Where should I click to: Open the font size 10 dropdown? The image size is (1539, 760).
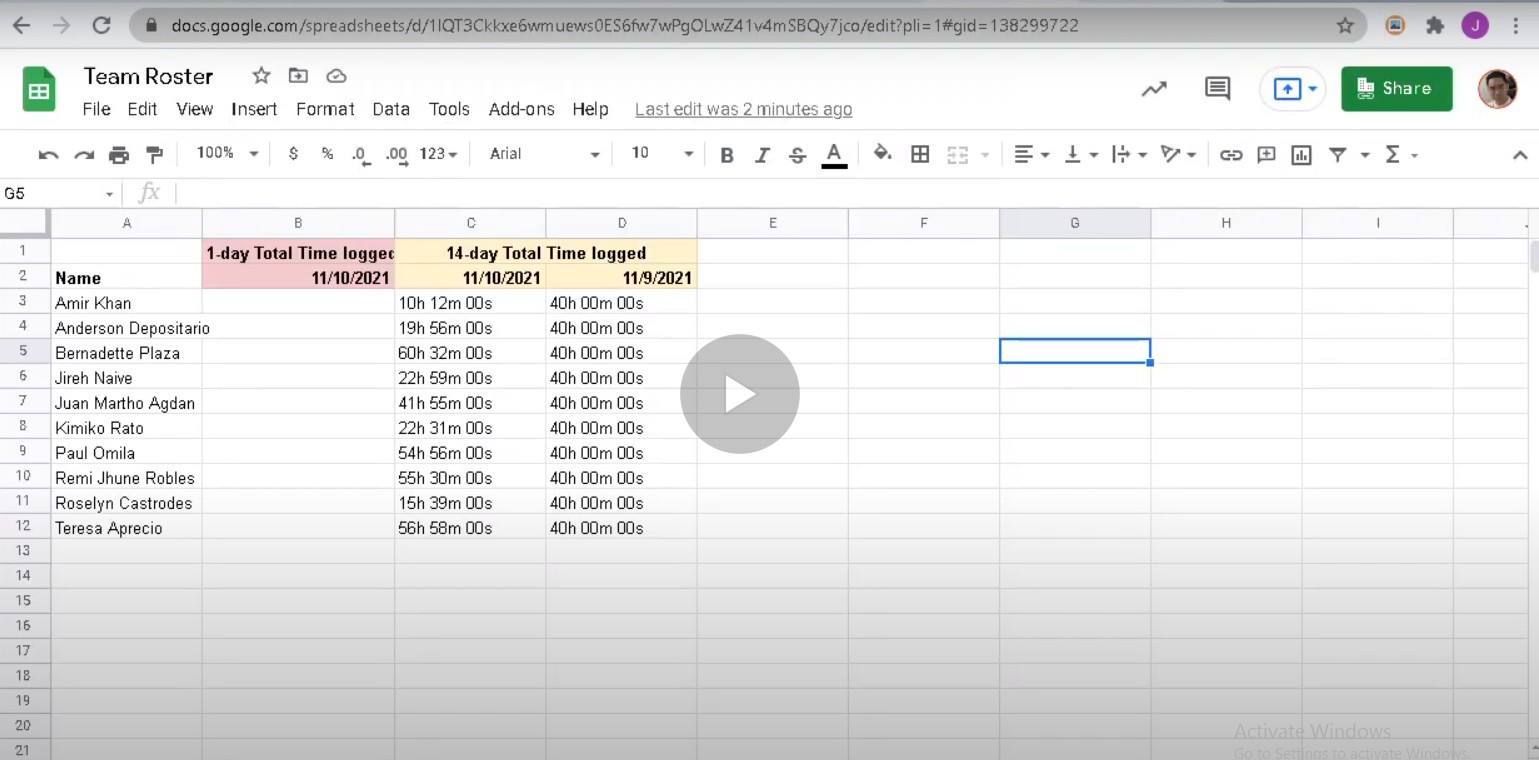click(661, 154)
